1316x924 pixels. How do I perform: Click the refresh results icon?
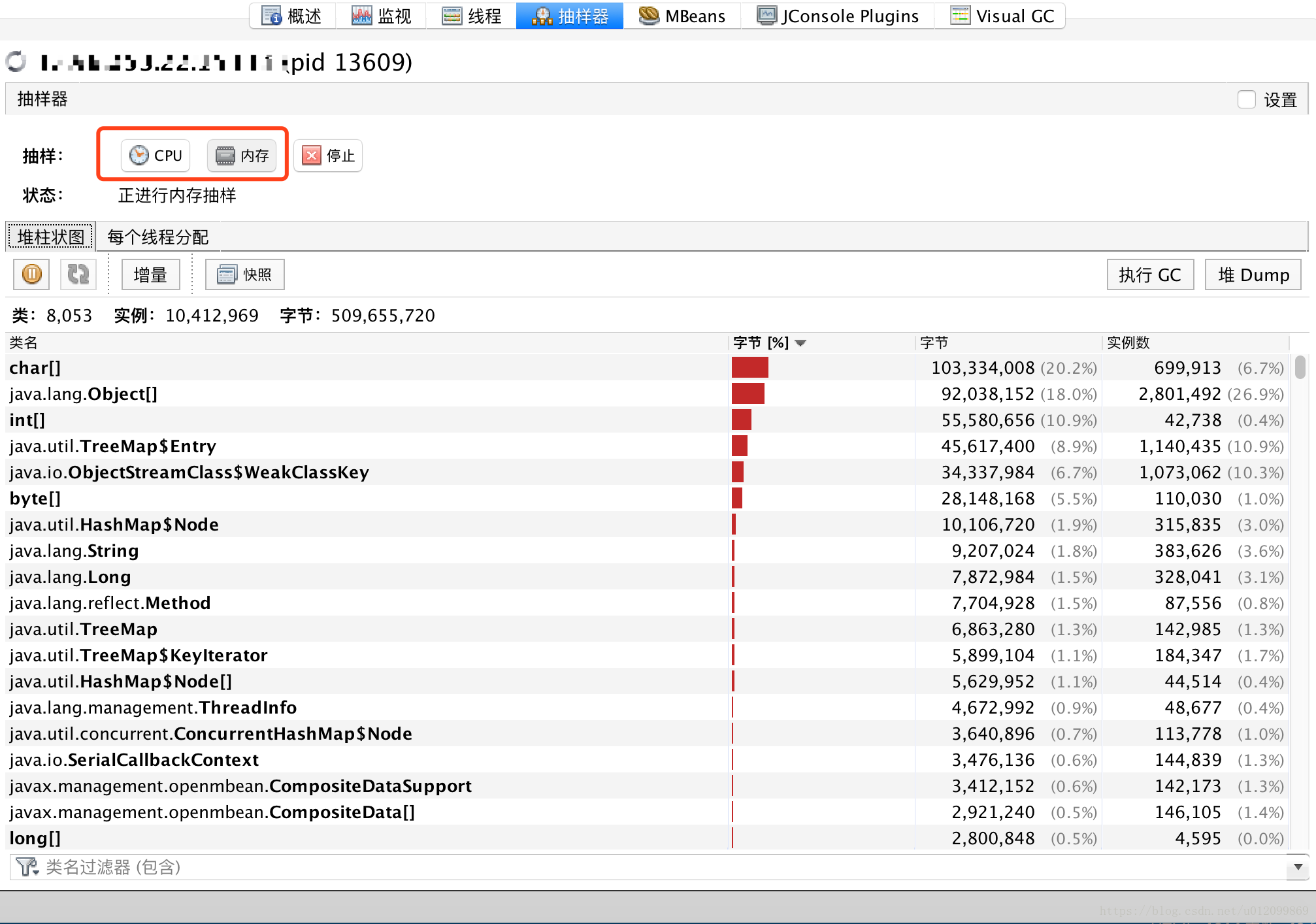click(x=78, y=274)
